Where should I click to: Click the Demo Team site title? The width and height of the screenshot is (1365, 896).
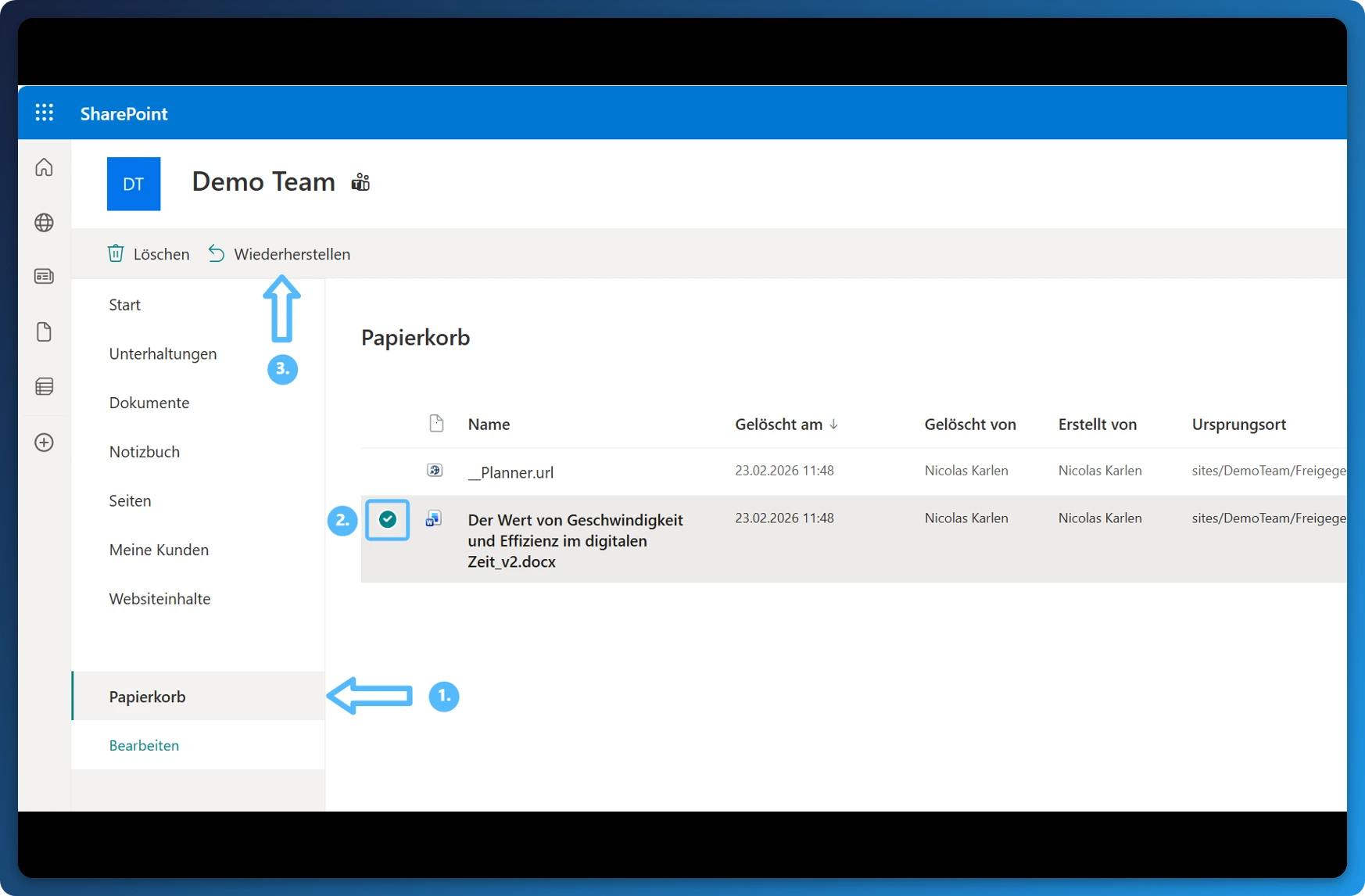pyautogui.click(x=263, y=181)
